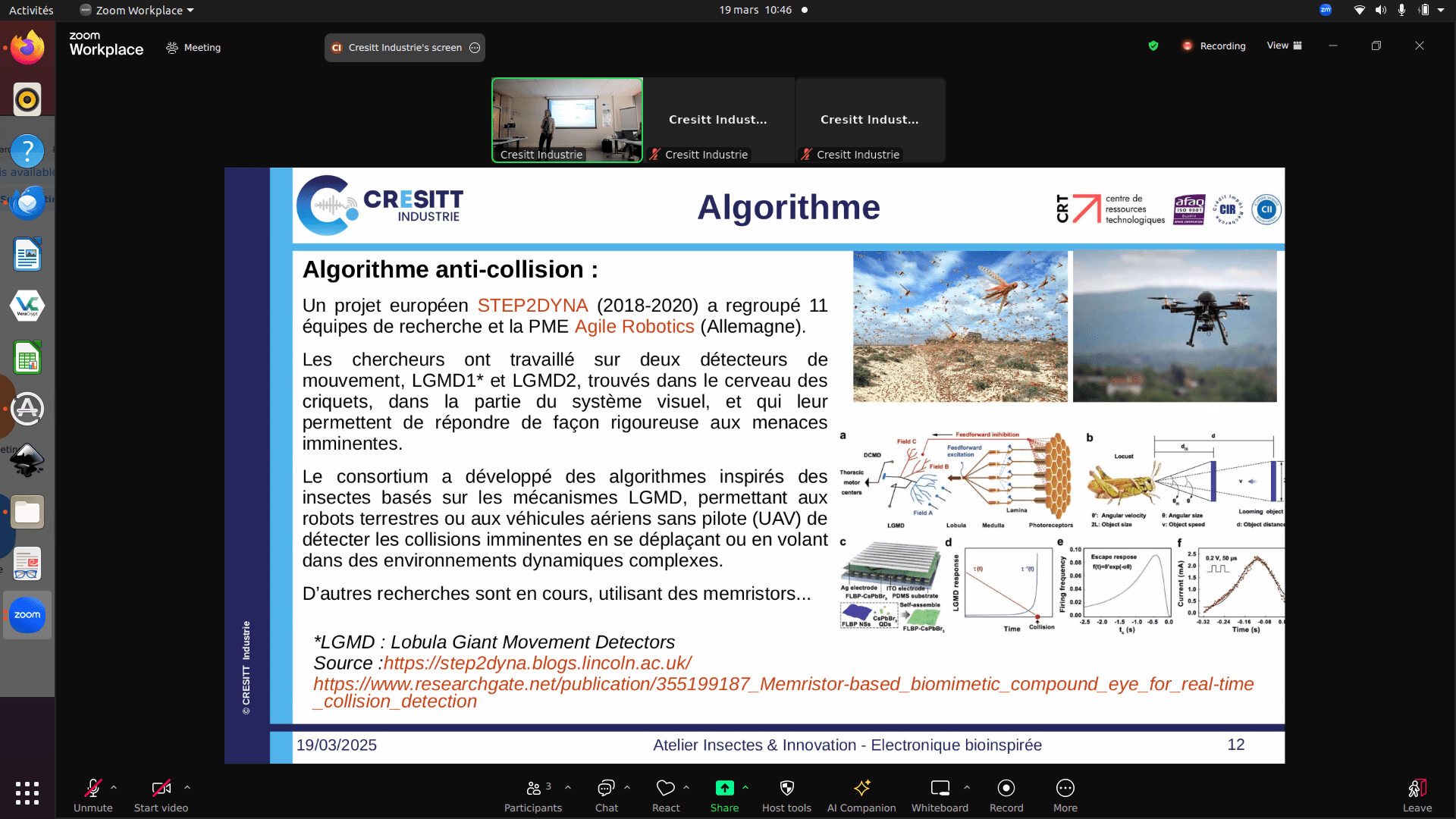Click the 19/03/2025 slide date
This screenshot has width=1456, height=819.
pyautogui.click(x=337, y=745)
